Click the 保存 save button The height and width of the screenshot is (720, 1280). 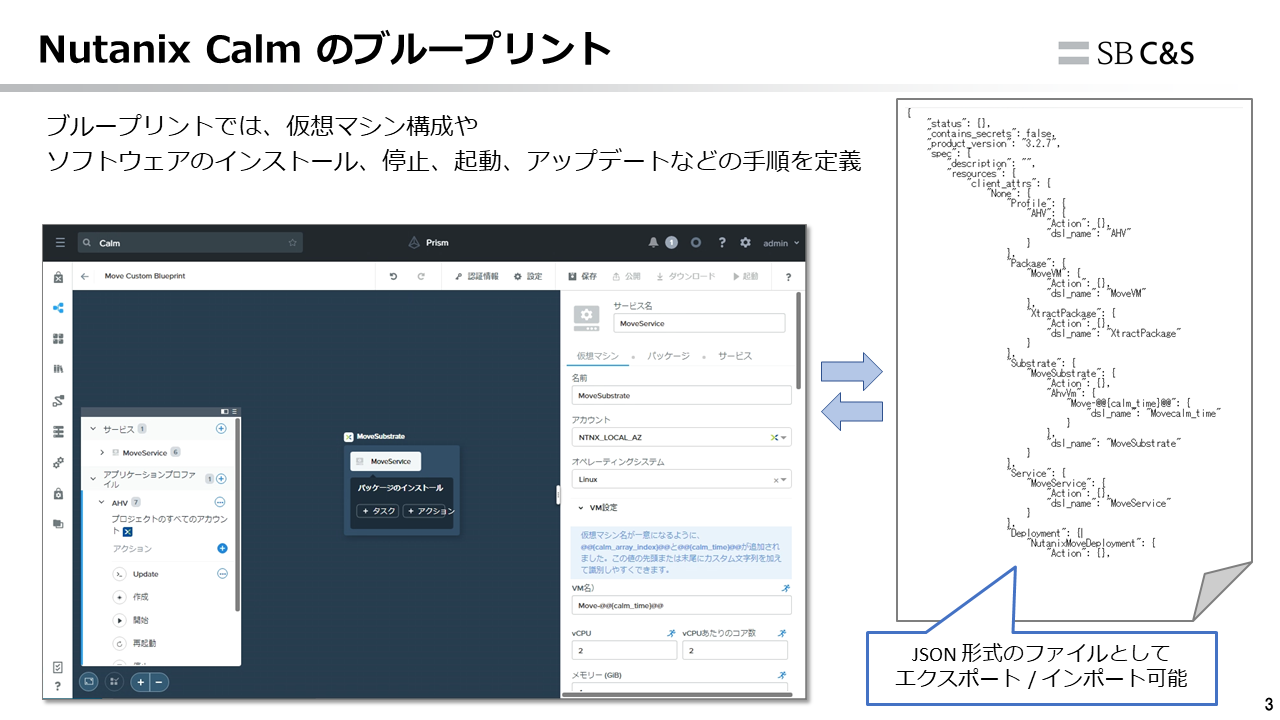(x=582, y=276)
